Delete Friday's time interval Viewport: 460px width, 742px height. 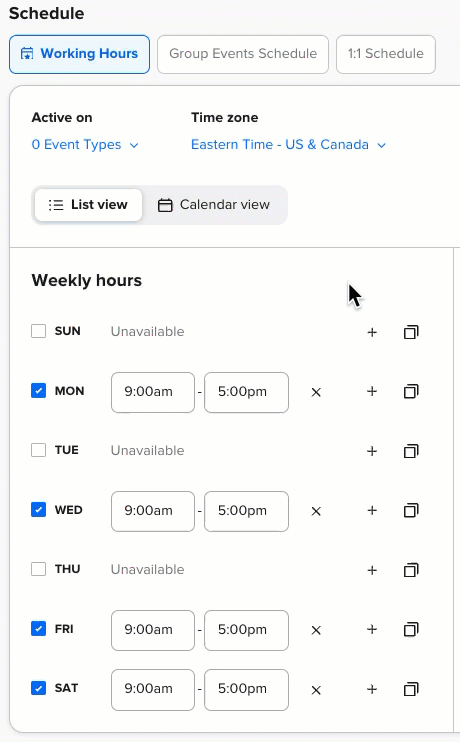coord(316,630)
